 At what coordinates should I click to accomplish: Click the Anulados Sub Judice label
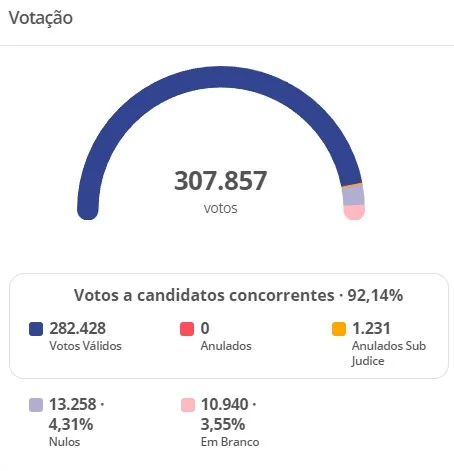point(389,353)
